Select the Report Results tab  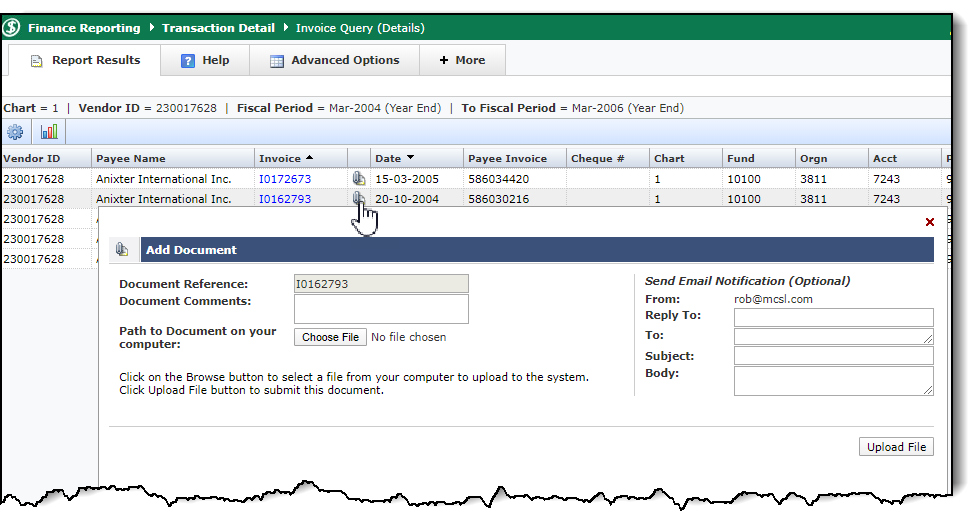[x=85, y=61]
